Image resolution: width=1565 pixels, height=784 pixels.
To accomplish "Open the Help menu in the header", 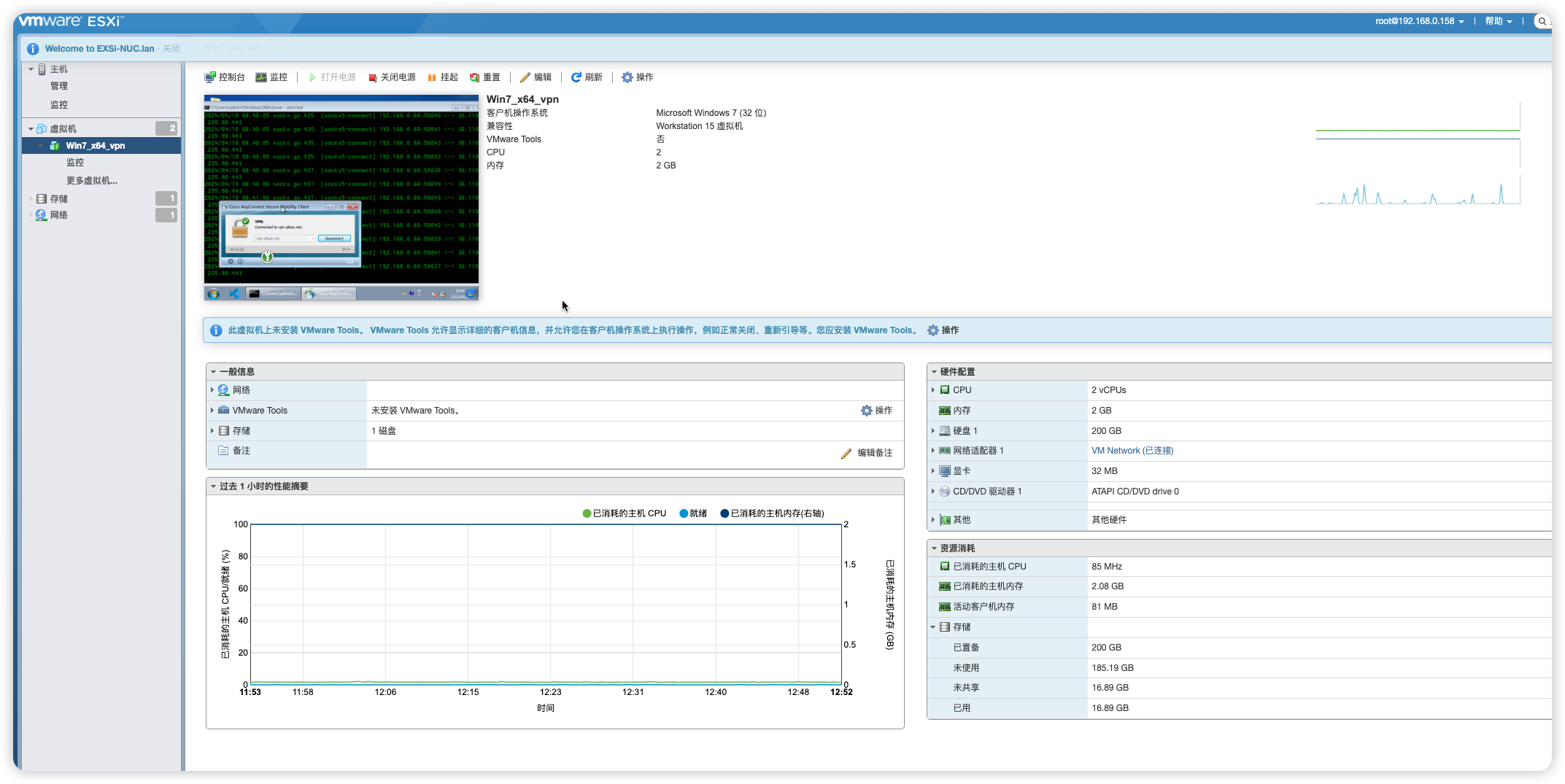I will pos(1499,21).
